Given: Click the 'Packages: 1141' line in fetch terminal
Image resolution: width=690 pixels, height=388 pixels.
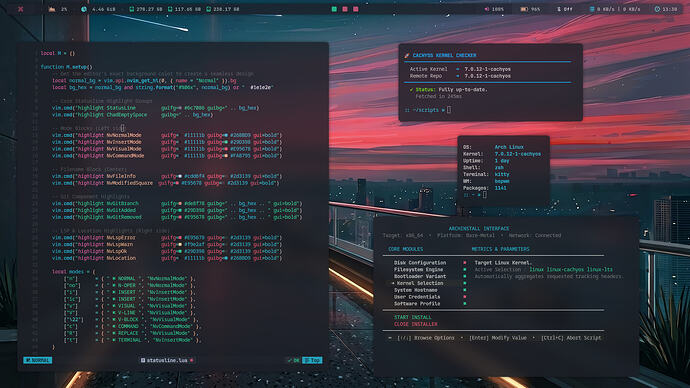Looking at the screenshot, I should point(484,188).
